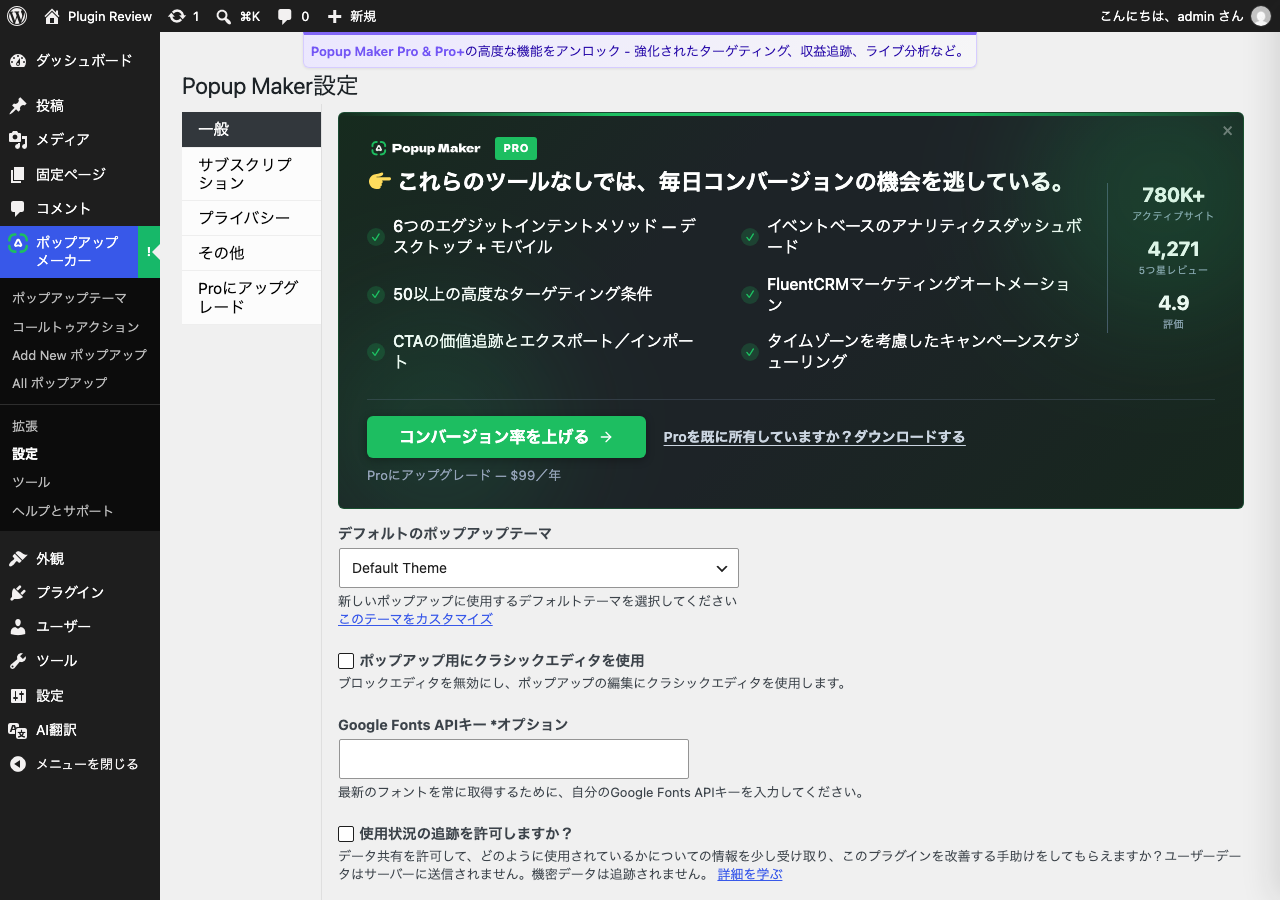
Task: Dismiss the Pro upgrade banner
Action: point(1227,131)
